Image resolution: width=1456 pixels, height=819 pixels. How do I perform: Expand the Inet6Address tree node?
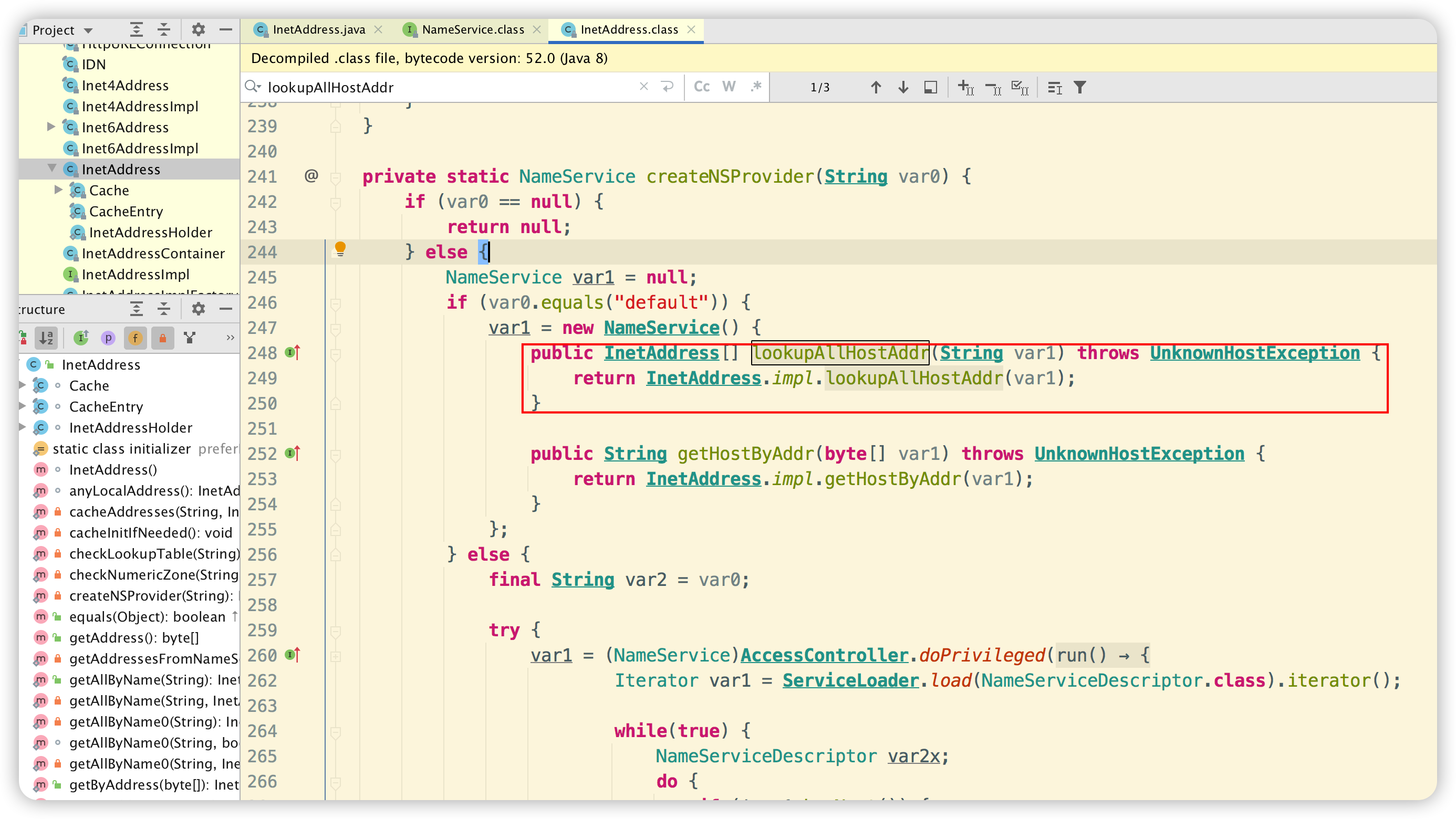click(x=51, y=127)
